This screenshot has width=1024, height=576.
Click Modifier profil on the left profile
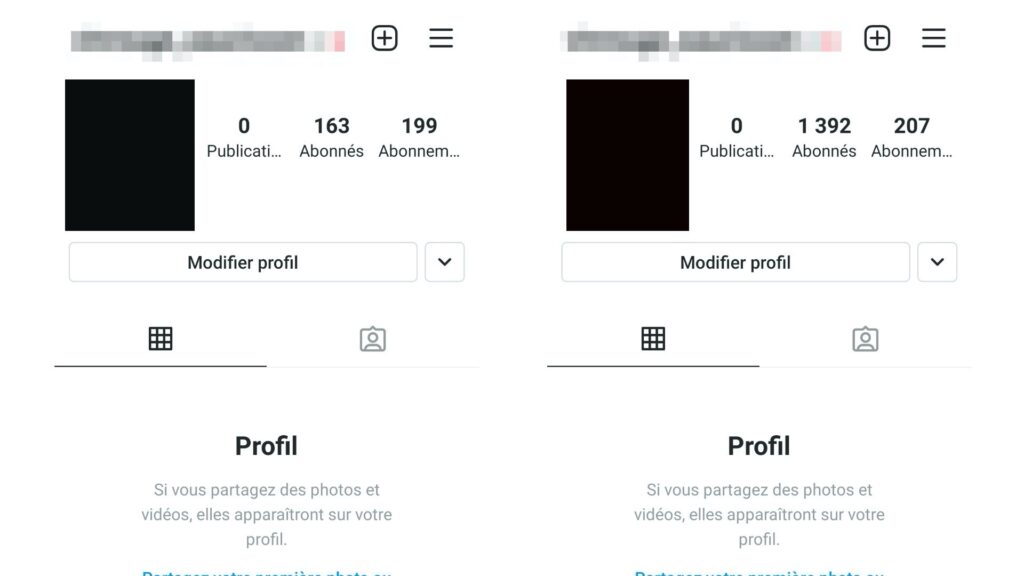tap(243, 262)
